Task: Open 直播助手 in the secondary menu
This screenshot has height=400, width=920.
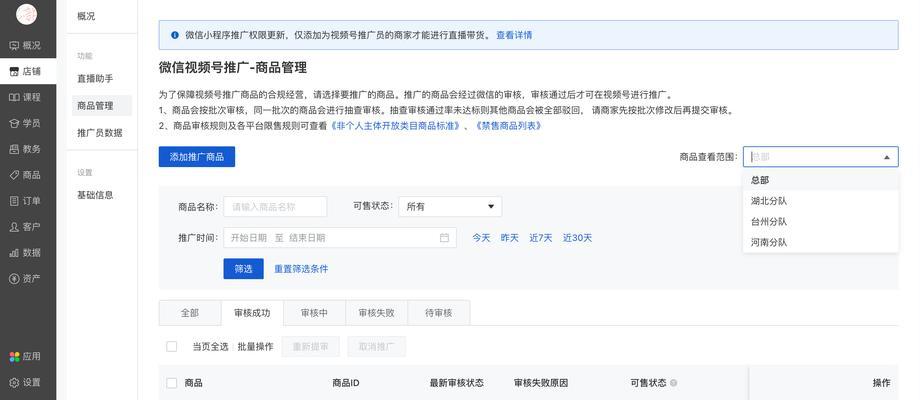Action: pos(95,79)
